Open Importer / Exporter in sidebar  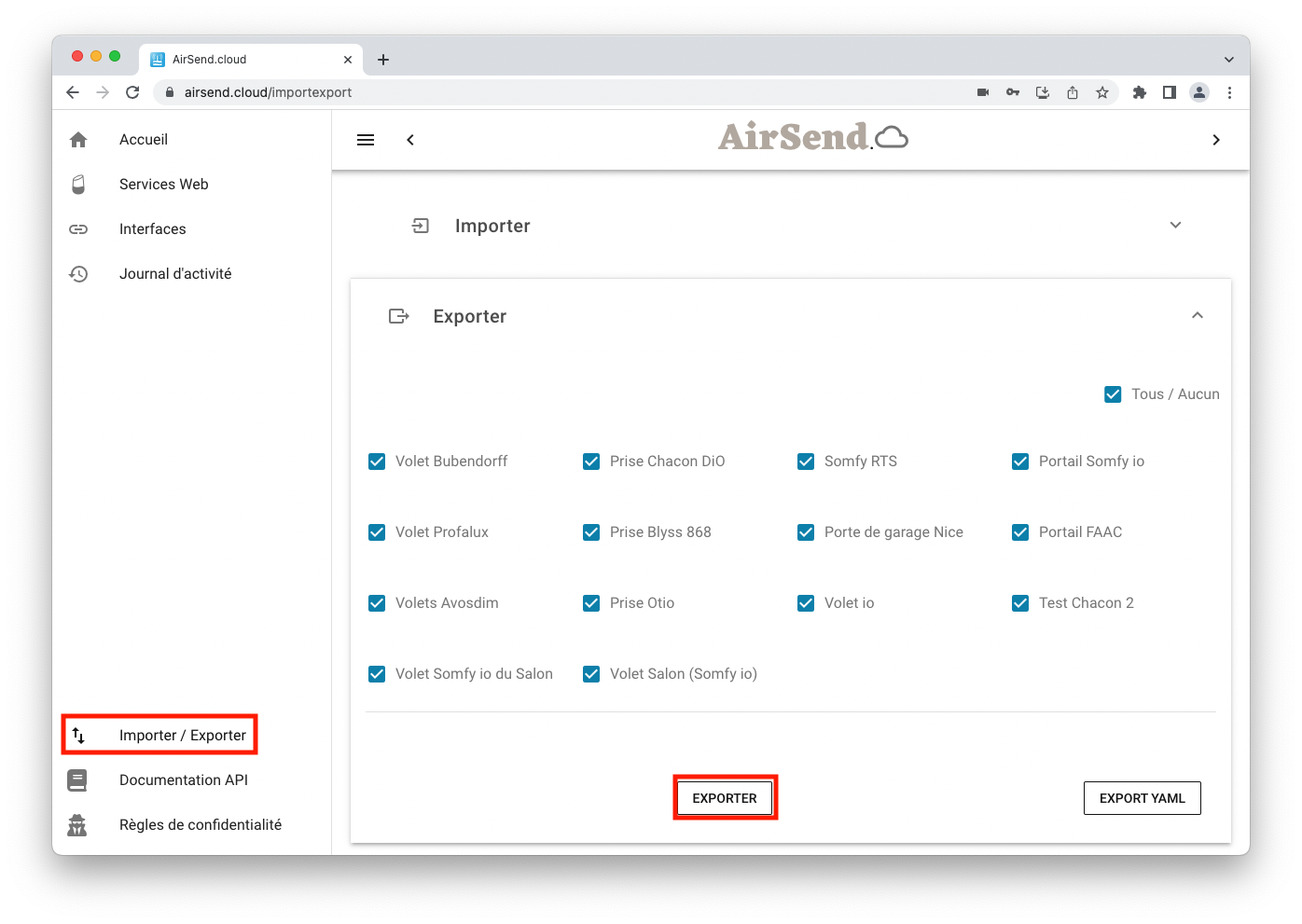pos(182,736)
